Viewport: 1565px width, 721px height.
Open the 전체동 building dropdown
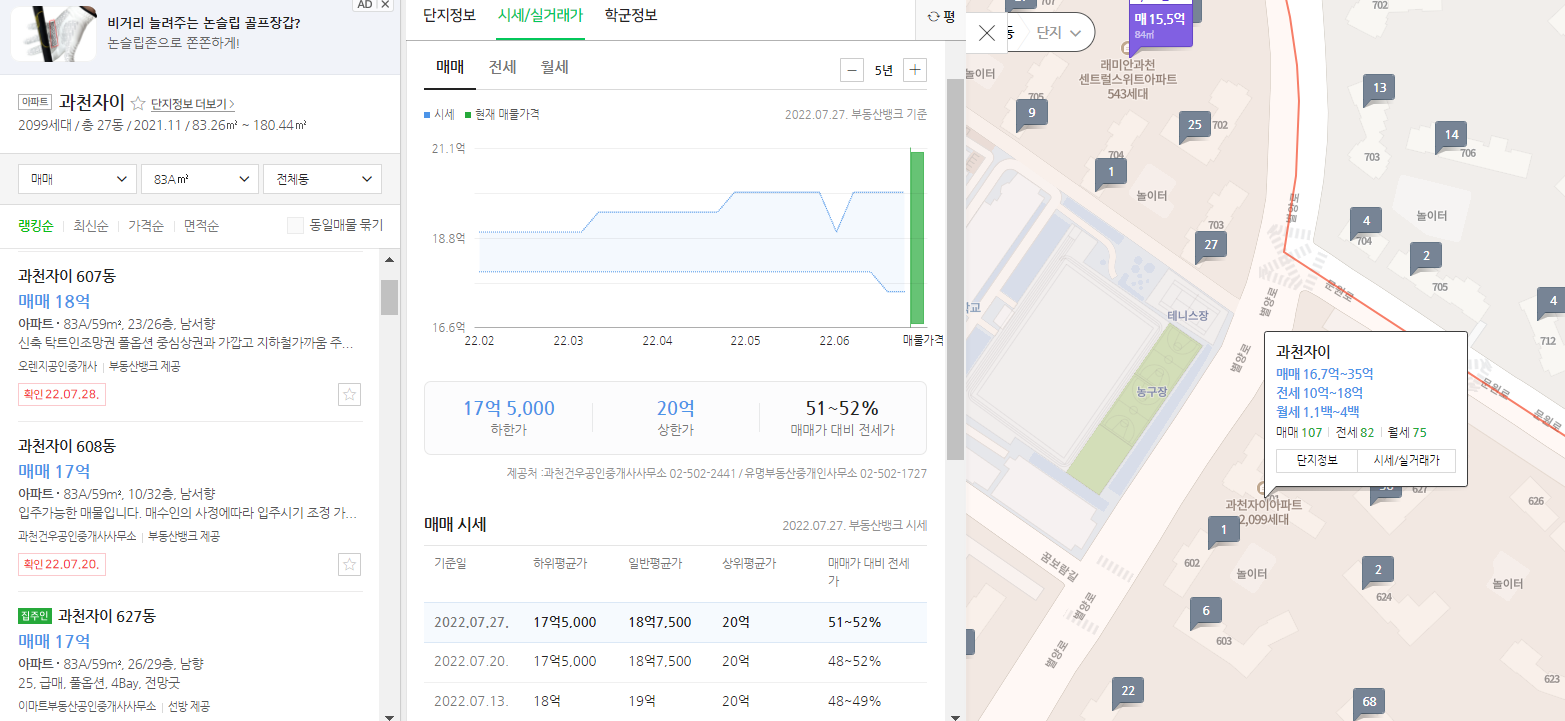tap(322, 179)
